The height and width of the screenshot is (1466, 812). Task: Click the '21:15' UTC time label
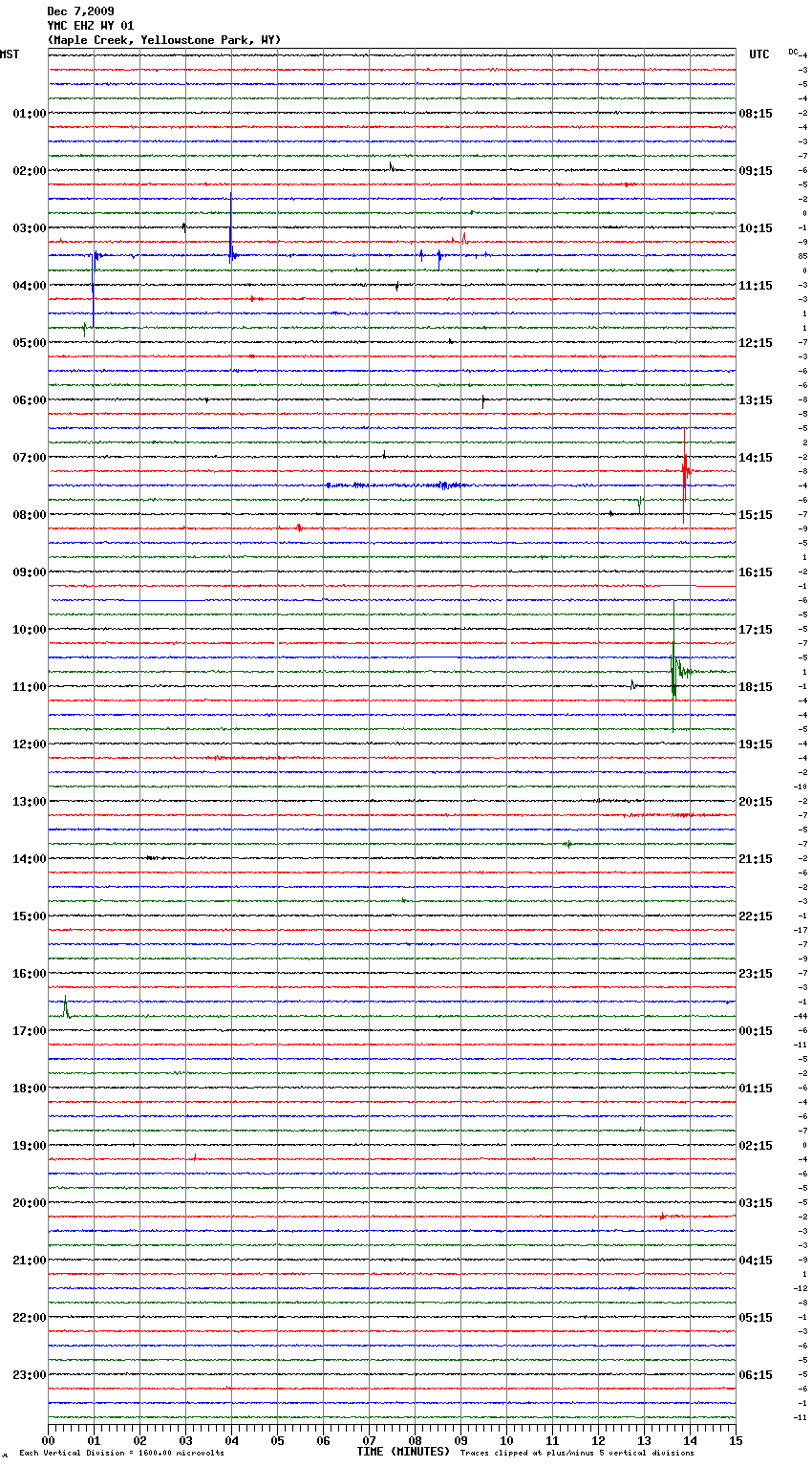click(x=756, y=859)
